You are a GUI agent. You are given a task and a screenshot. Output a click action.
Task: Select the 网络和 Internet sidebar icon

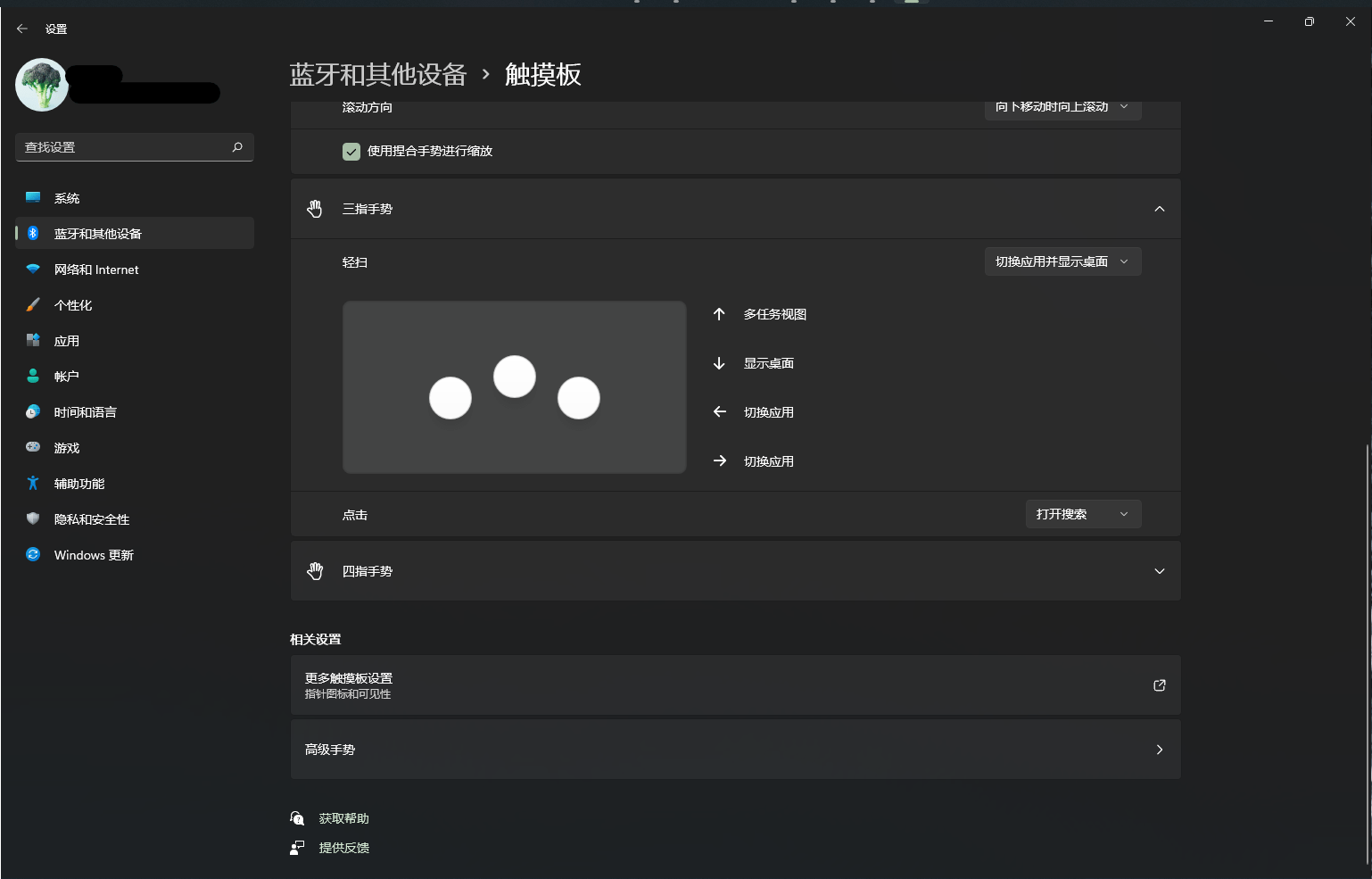point(95,269)
